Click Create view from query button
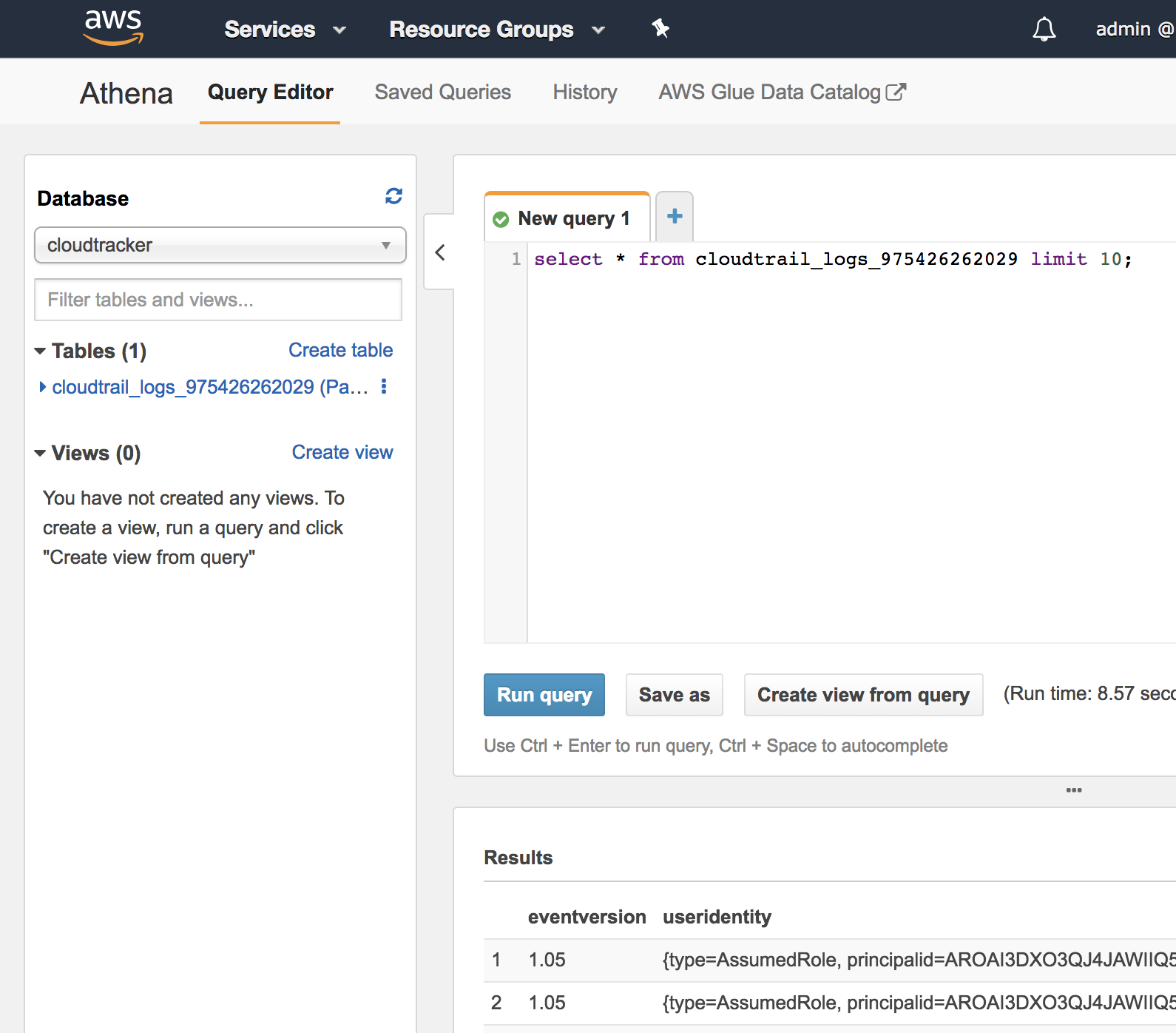Image resolution: width=1176 pixels, height=1033 pixels. coord(863,695)
